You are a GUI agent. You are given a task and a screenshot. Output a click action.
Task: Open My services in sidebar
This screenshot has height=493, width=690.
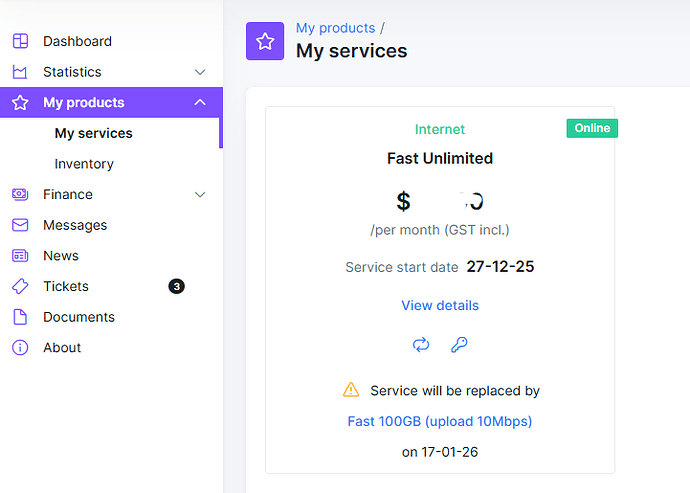[93, 133]
